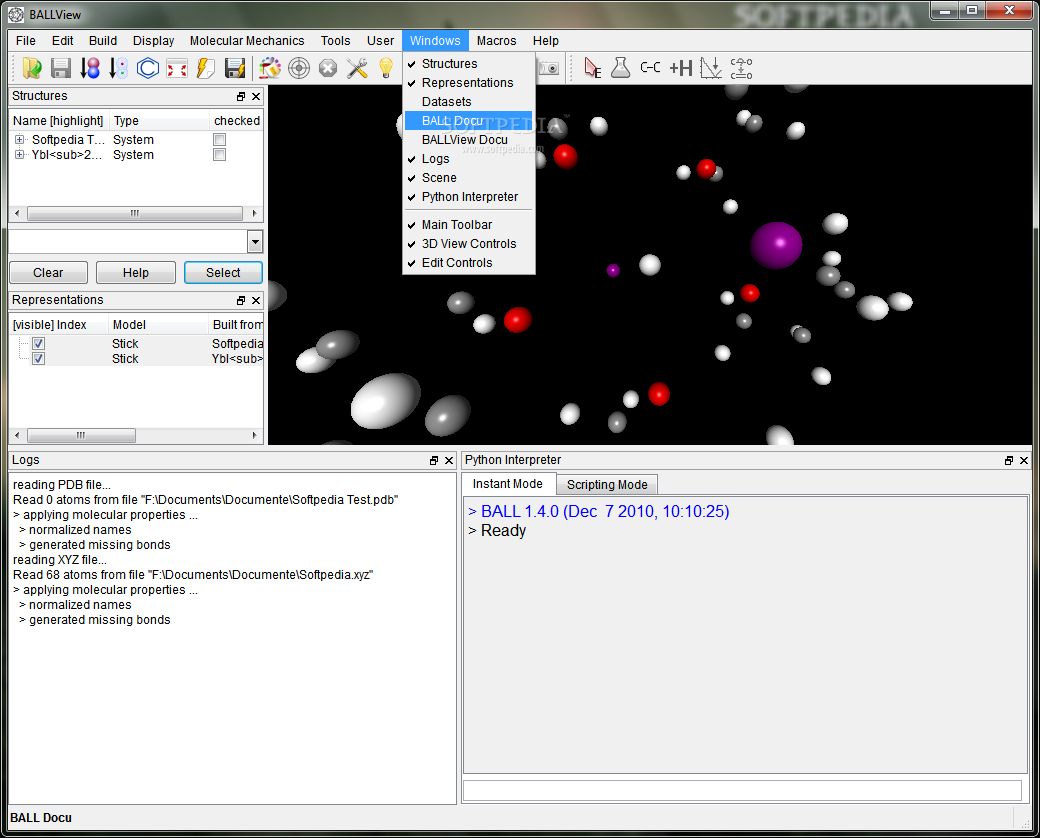This screenshot has height=838, width=1040.
Task: Open preferences with the wrench and screwdriver icon
Action: pos(357,68)
